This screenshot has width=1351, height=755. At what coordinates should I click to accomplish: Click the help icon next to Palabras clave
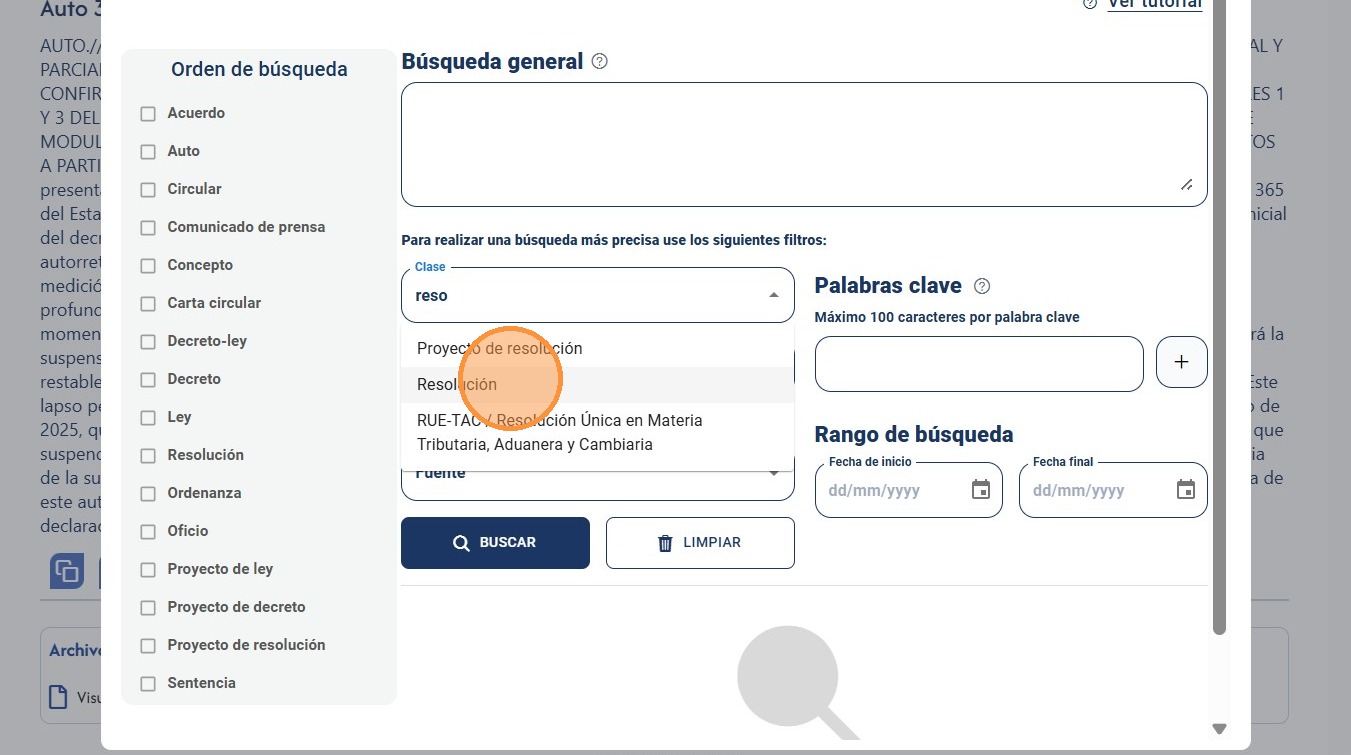pyautogui.click(x=982, y=286)
